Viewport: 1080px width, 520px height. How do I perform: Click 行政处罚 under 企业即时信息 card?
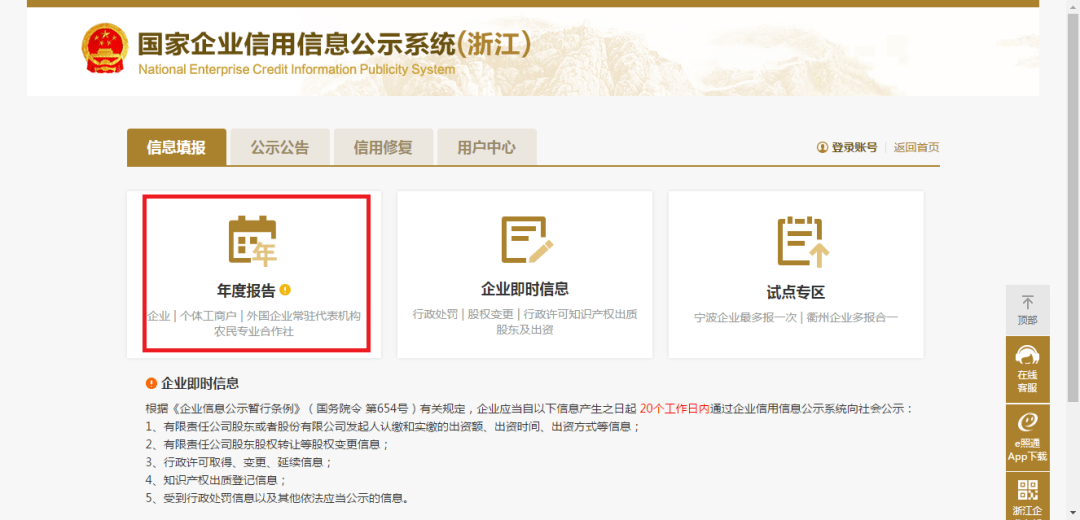(x=435, y=314)
